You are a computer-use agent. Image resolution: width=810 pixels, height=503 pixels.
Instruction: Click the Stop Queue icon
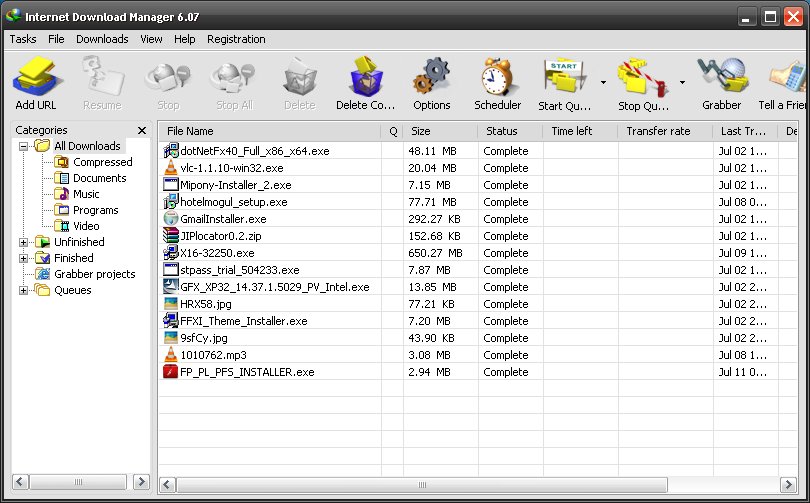click(643, 77)
